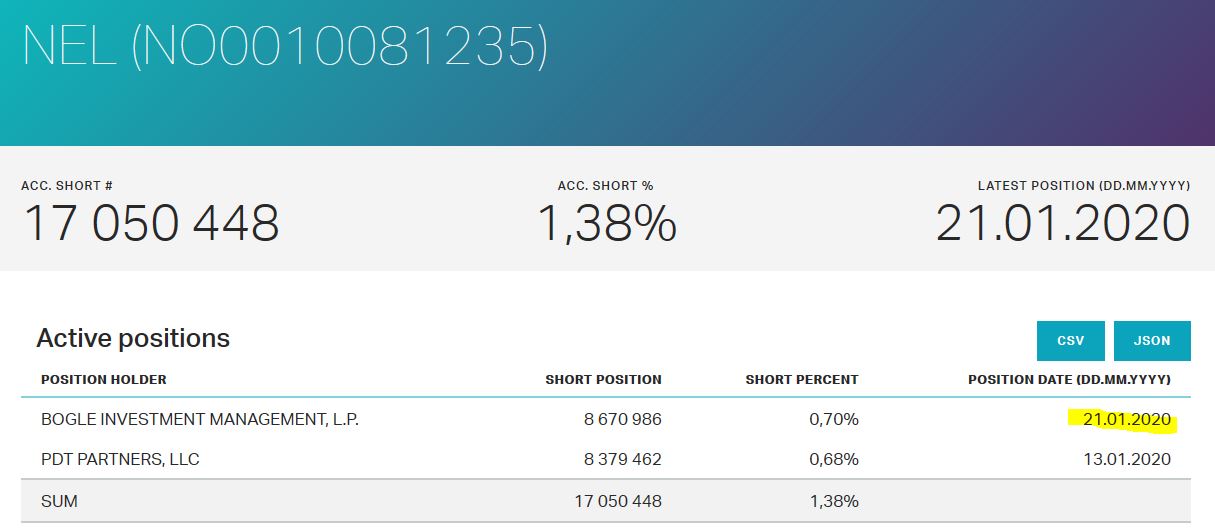This screenshot has height=532, width=1215.
Task: Open the Bogle Investment Management, L.P. holder entry
Action: [200, 420]
